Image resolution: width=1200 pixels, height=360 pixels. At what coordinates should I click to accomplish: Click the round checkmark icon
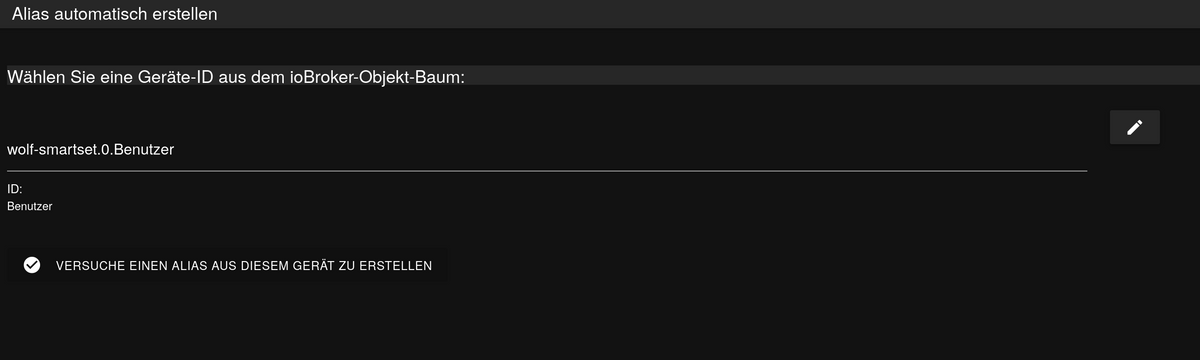(32, 265)
